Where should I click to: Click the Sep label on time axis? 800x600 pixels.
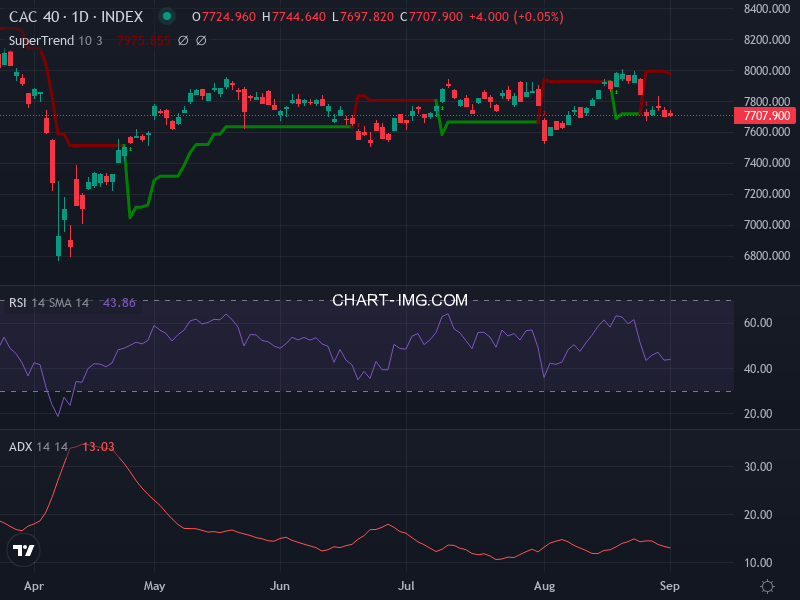coord(670,586)
